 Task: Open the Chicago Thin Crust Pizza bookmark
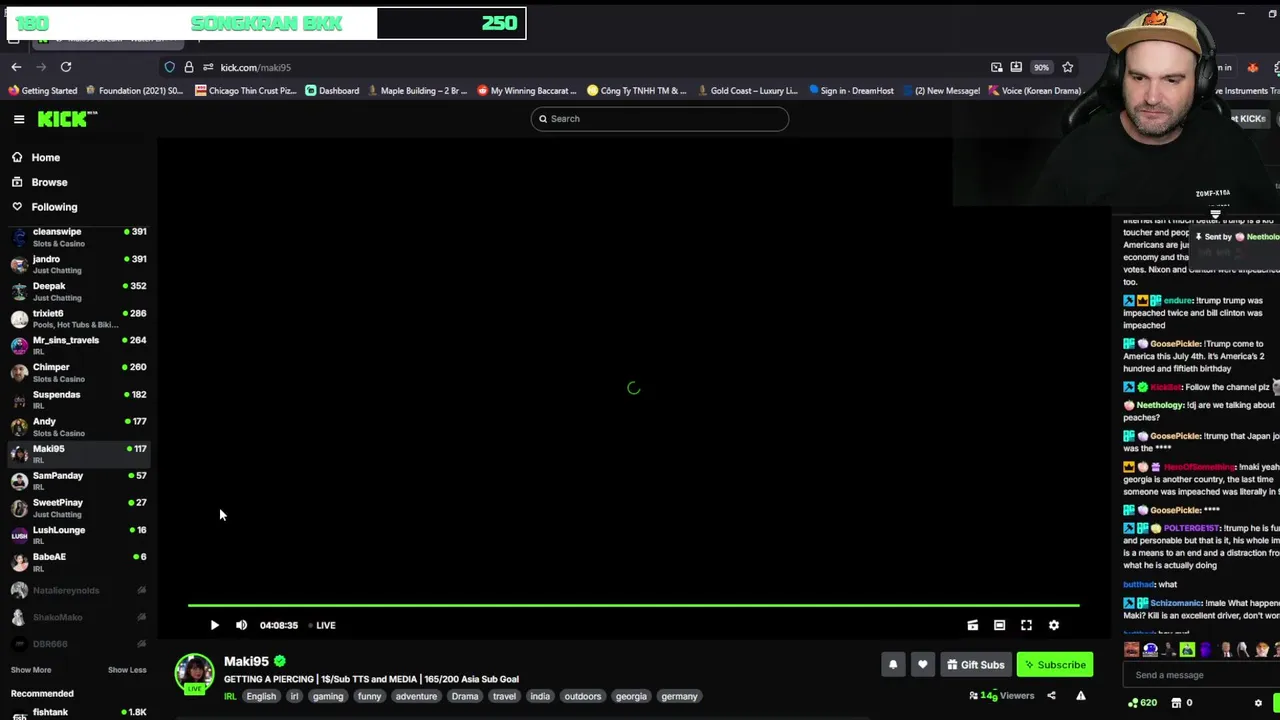pos(246,91)
